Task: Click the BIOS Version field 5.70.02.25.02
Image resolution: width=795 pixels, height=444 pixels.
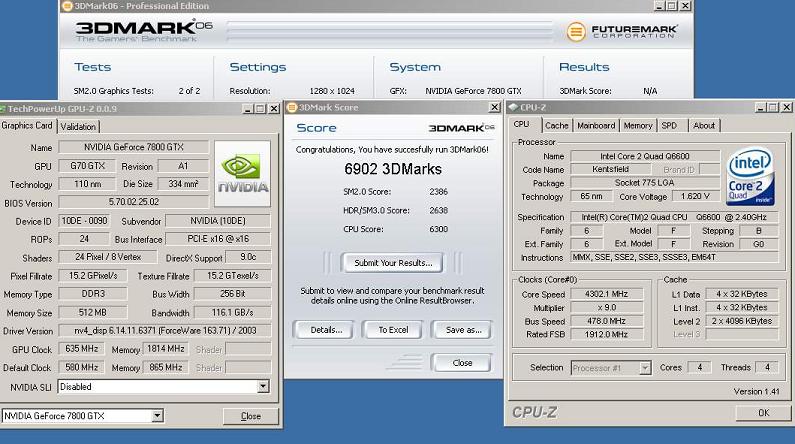Action: (134, 202)
